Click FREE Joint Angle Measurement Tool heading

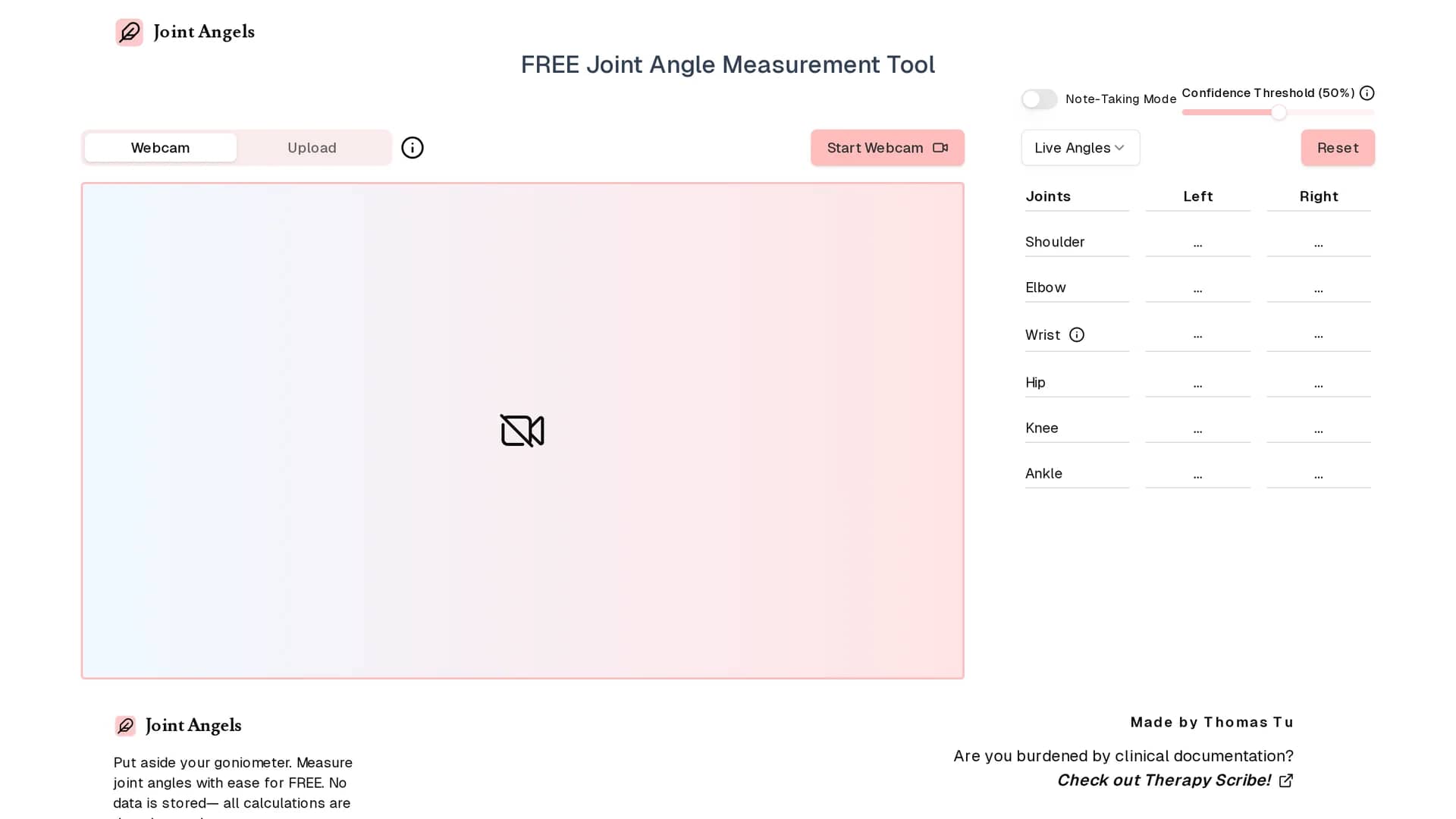(x=728, y=64)
